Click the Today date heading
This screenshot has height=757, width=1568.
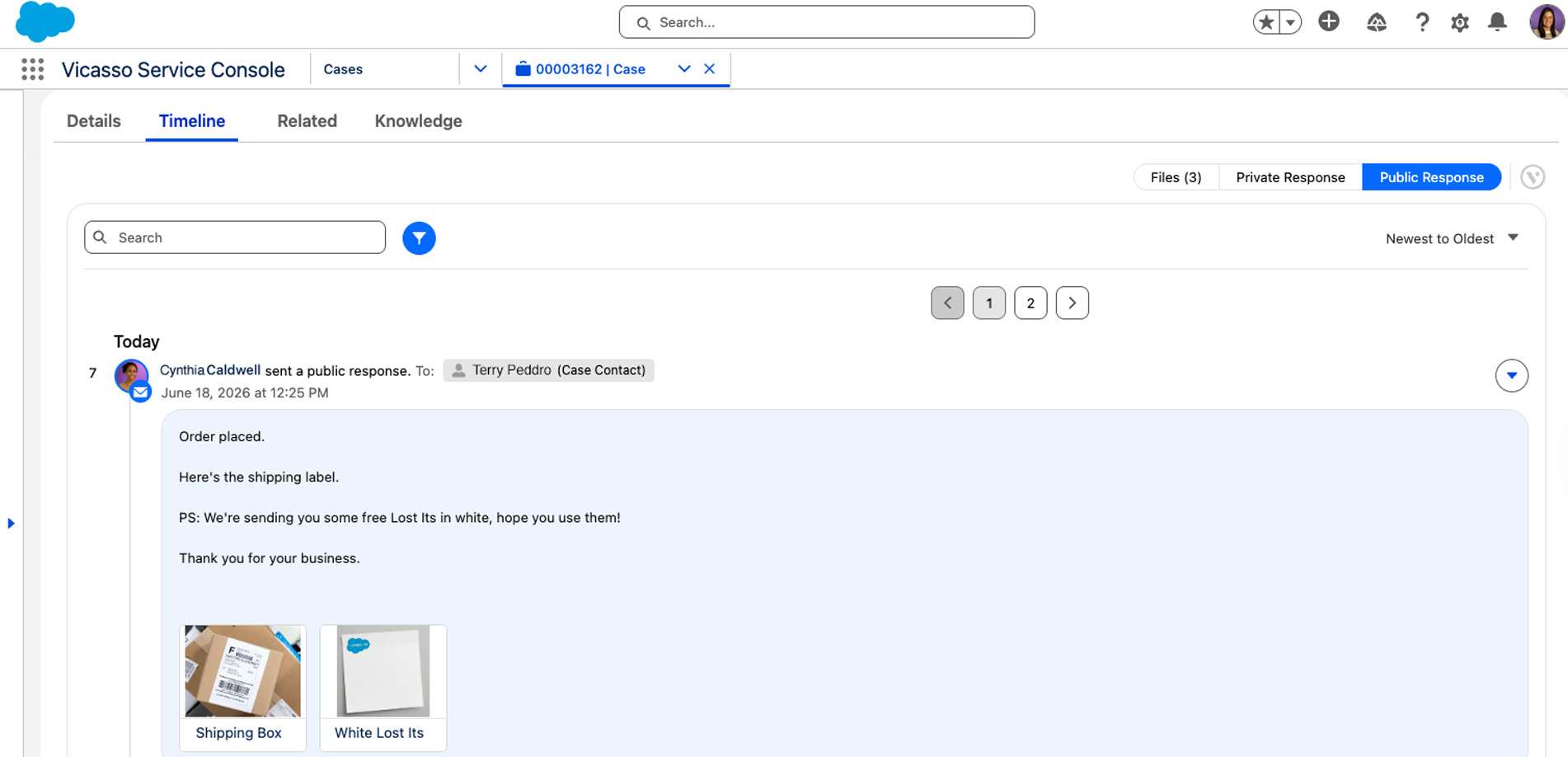137,341
